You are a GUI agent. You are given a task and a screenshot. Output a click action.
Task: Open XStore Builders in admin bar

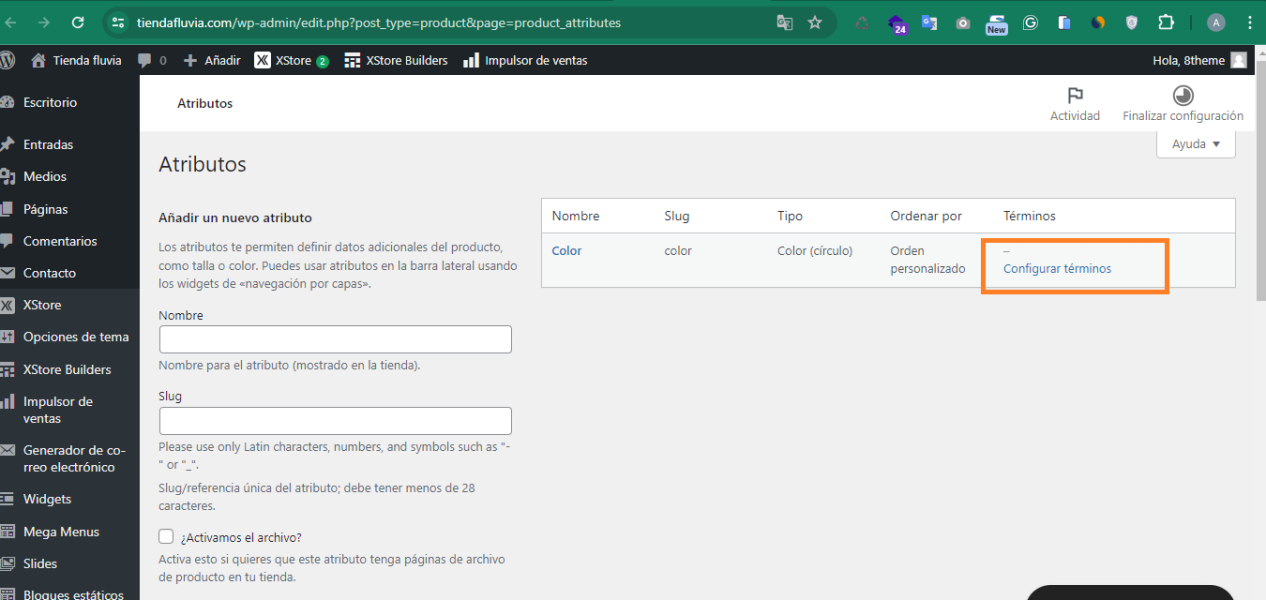[x=396, y=60]
